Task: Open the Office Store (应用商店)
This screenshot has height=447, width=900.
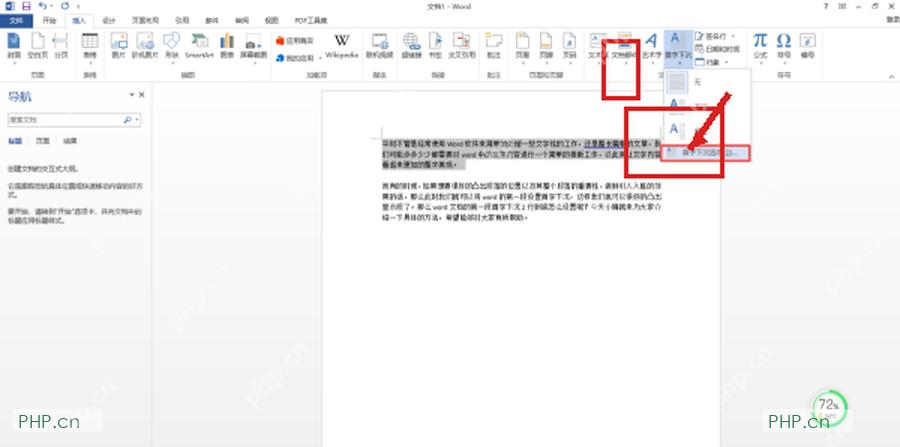Action: tap(294, 41)
